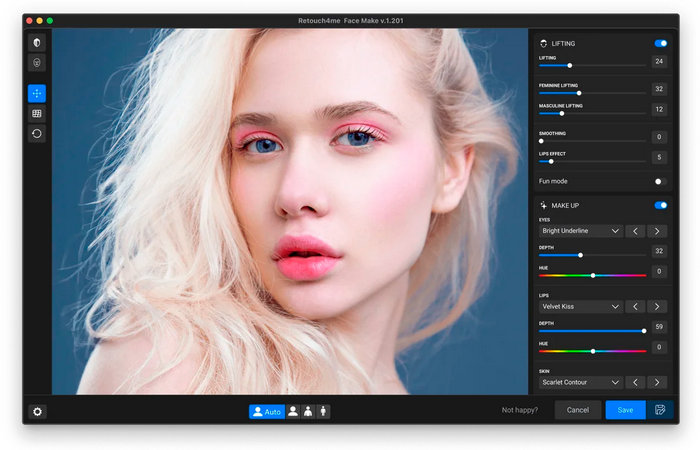Click the Lifting slider track
Viewport: 700px width, 450px height.
(592, 66)
